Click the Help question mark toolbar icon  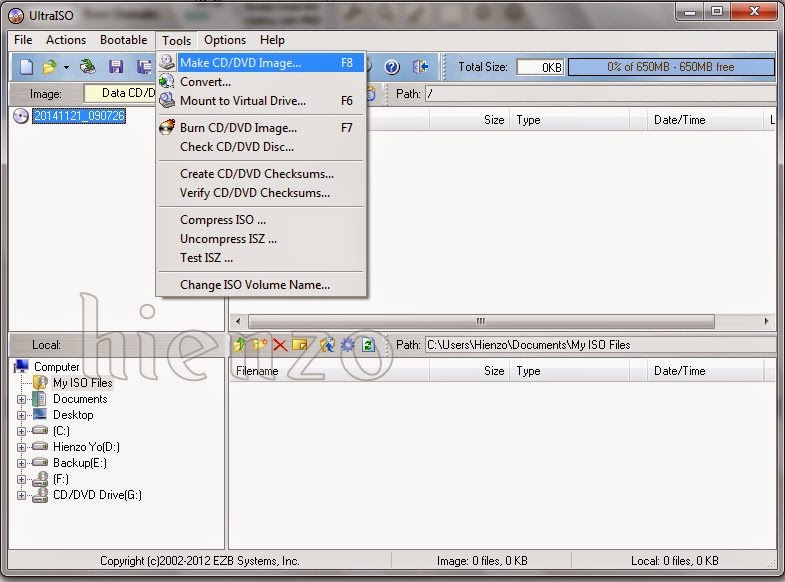click(392, 67)
